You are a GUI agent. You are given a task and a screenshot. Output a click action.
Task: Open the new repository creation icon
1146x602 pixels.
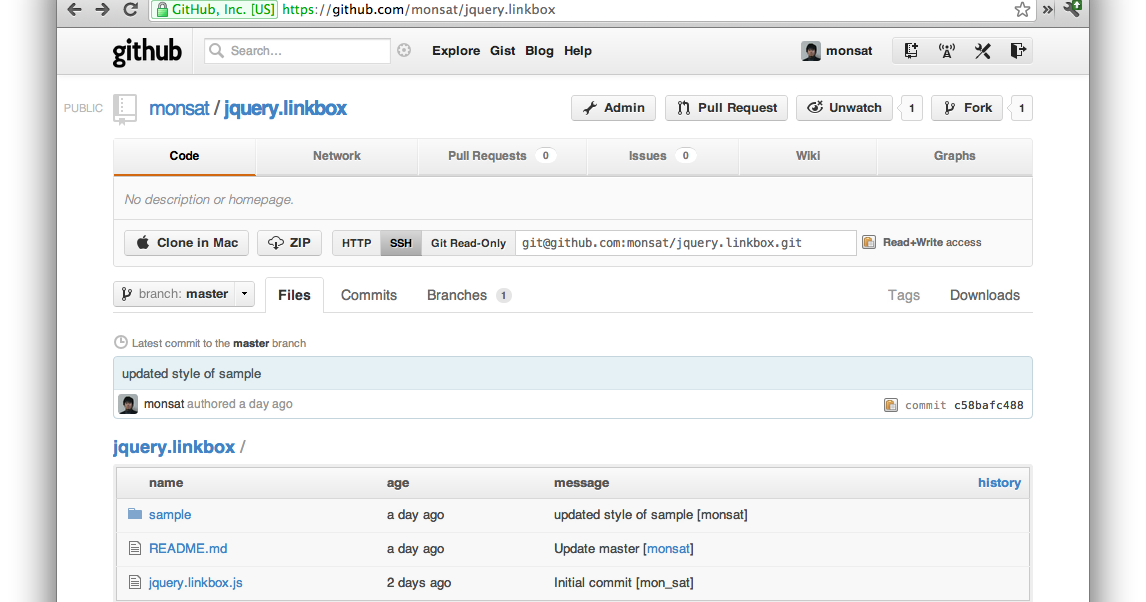(x=911, y=50)
